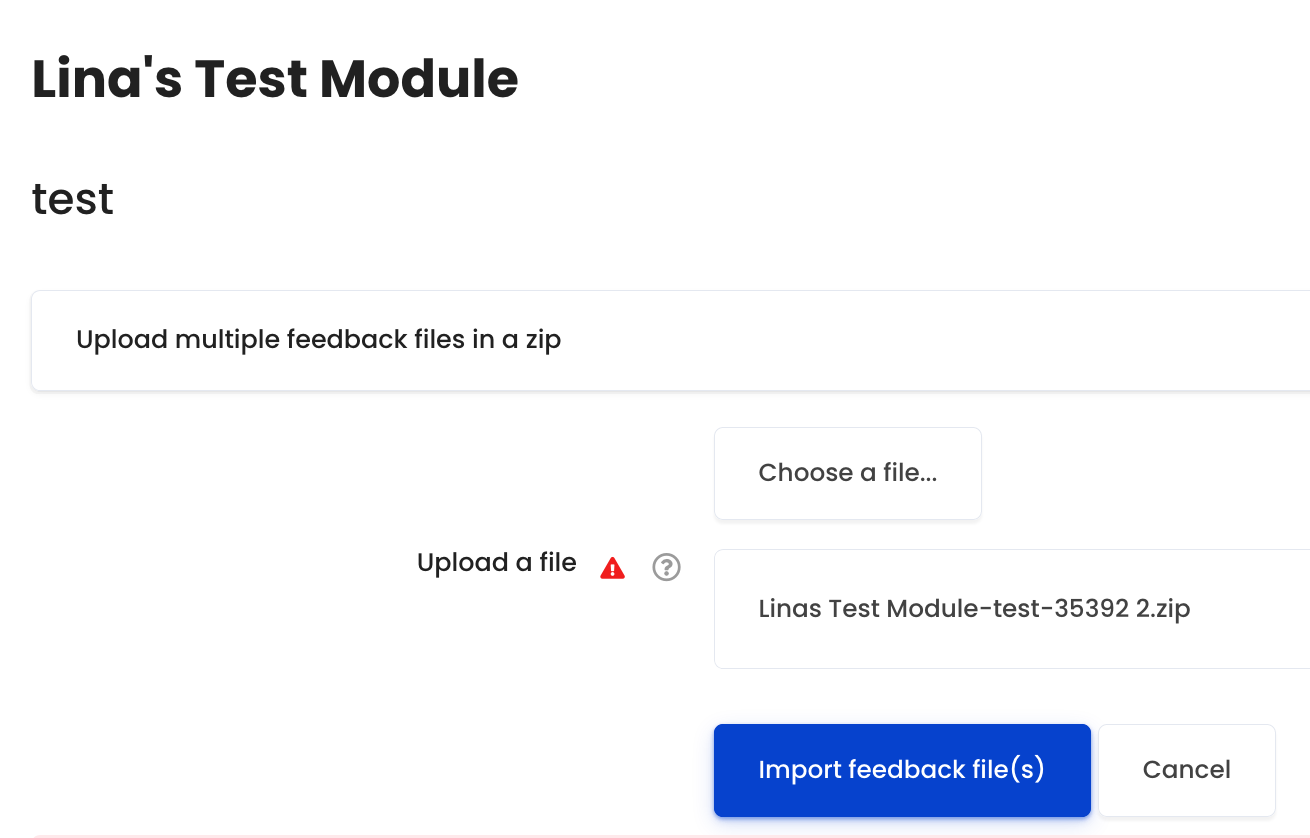Click the blue Import feedback file(s) button
The width and height of the screenshot is (1310, 838).
pyautogui.click(x=902, y=770)
